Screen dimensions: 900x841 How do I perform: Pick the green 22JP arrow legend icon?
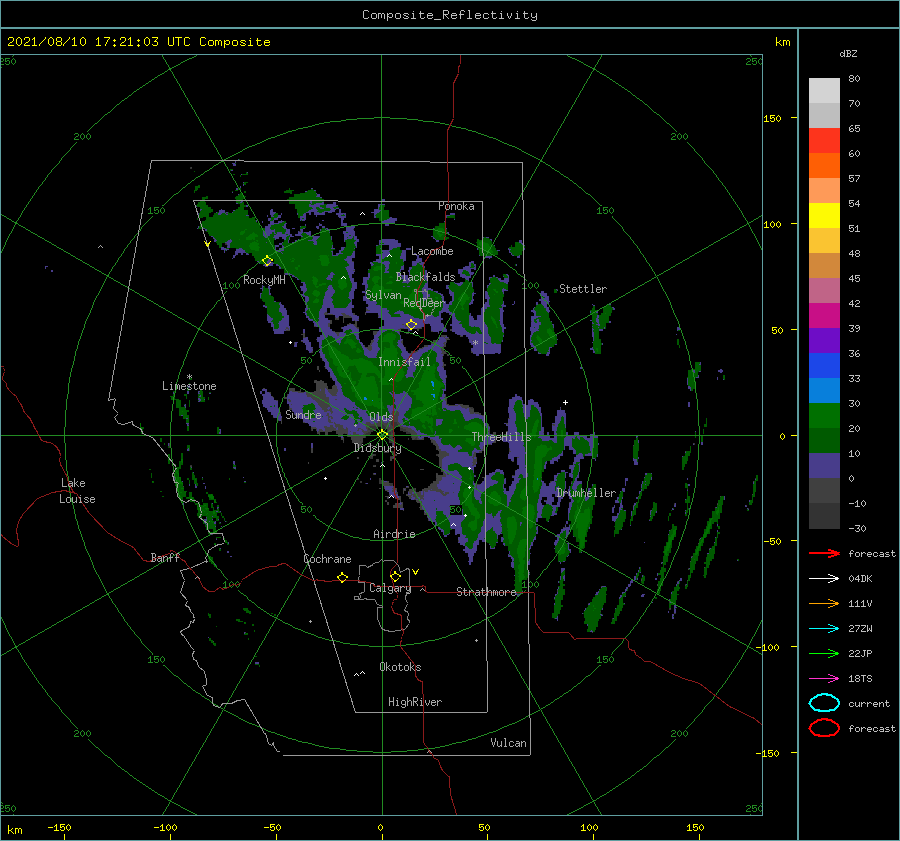click(824, 653)
